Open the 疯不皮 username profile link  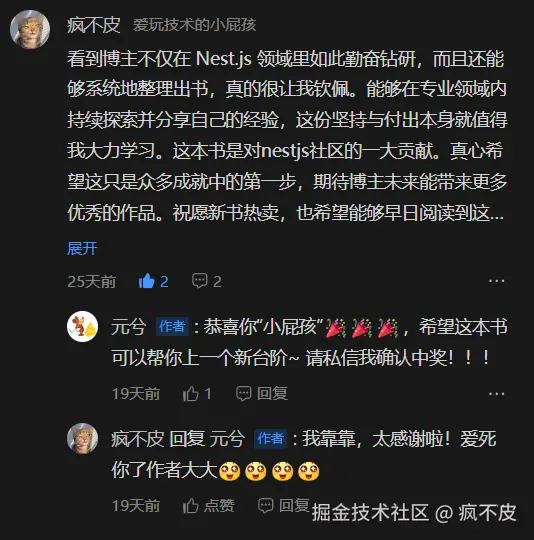pyautogui.click(x=94, y=25)
